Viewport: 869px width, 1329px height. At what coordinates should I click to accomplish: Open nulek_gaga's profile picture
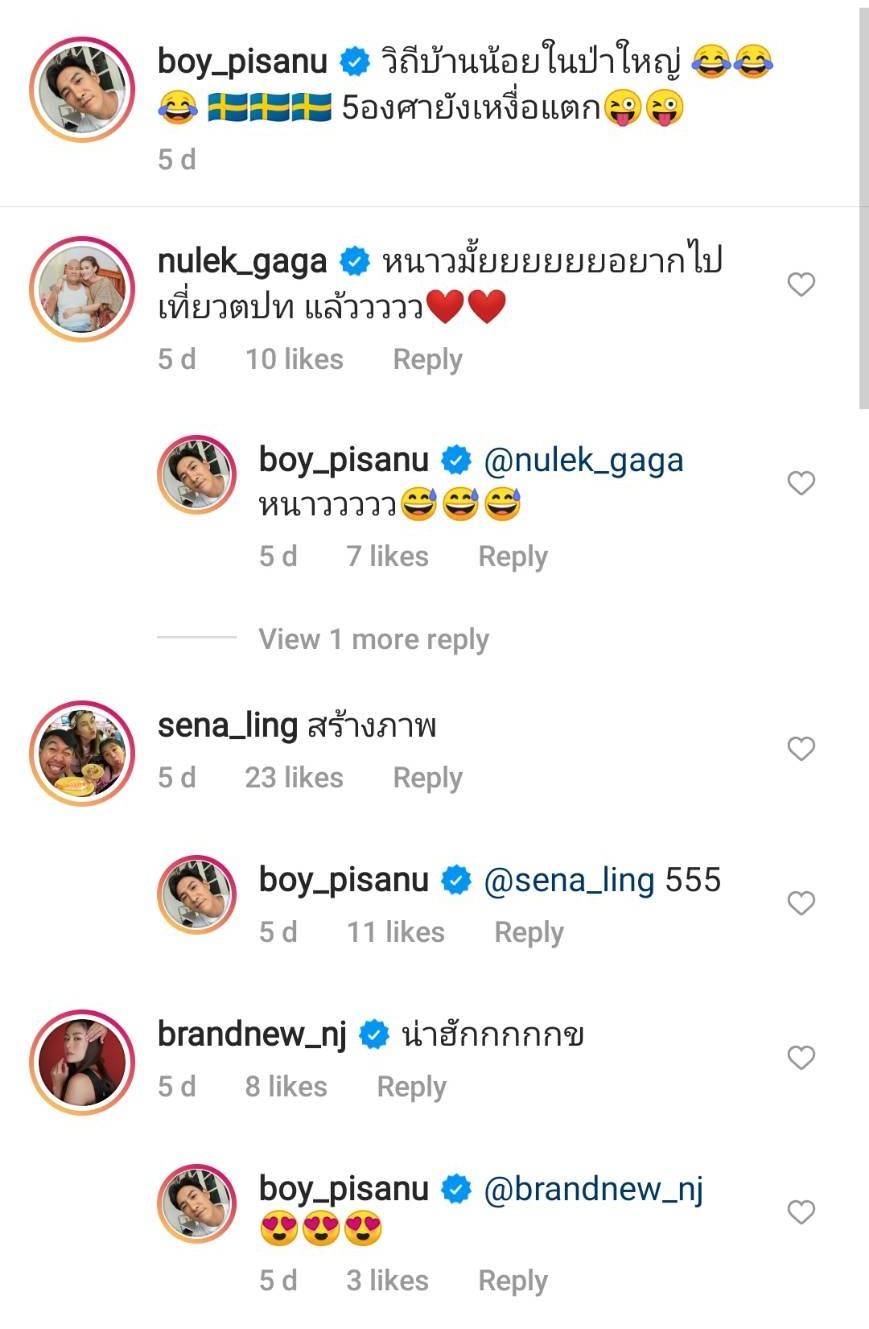pos(82,289)
